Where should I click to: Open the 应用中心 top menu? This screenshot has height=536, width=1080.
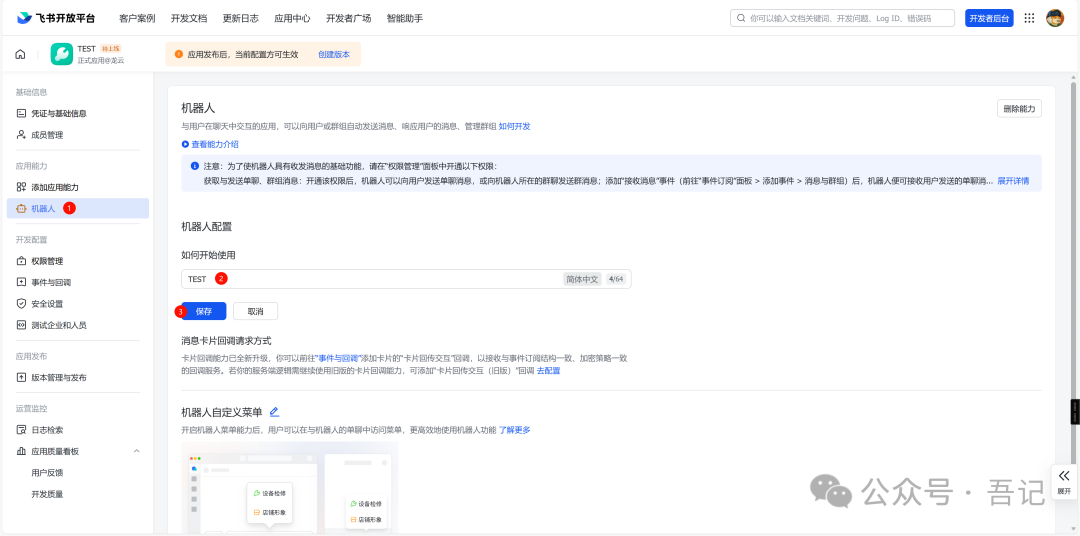click(292, 18)
